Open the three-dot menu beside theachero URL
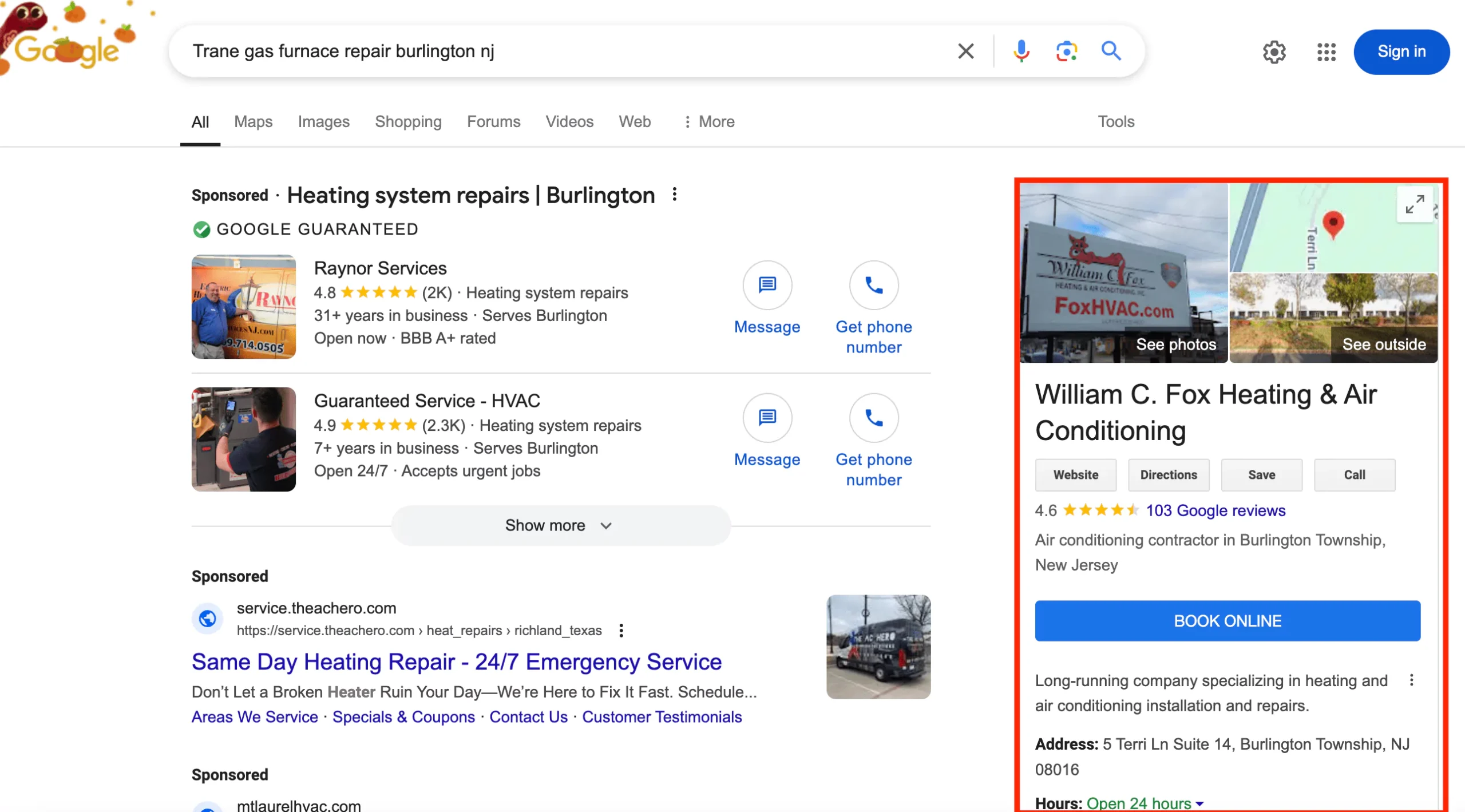 pos(621,630)
